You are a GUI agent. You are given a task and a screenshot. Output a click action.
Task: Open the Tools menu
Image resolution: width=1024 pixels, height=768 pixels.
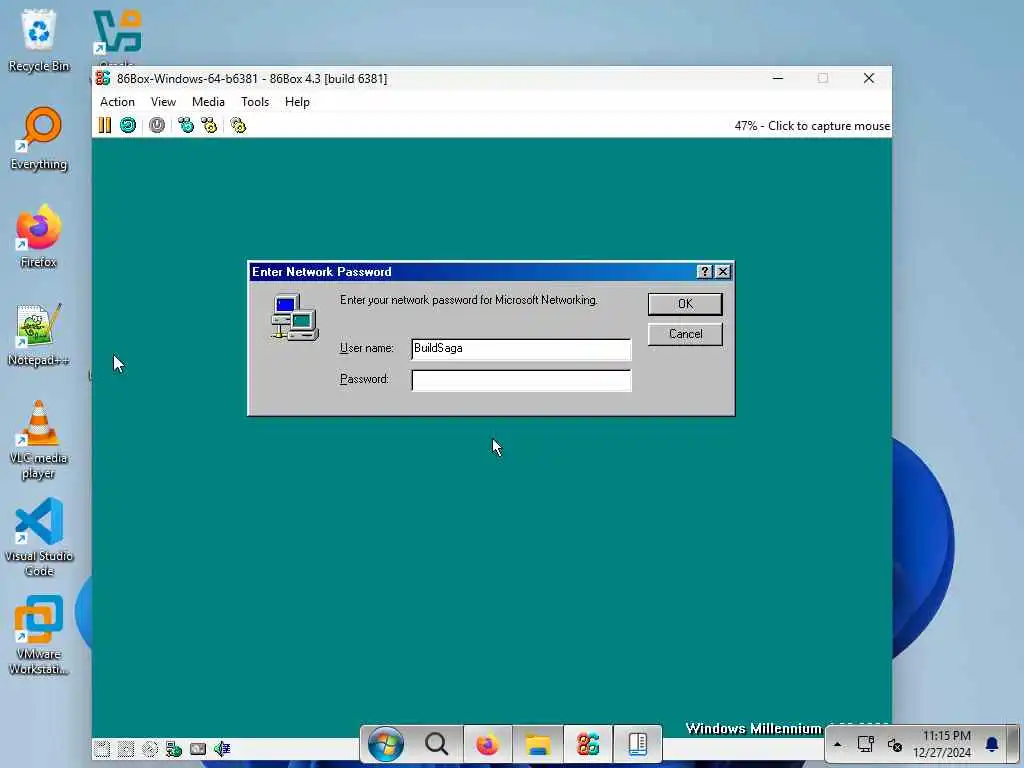(x=255, y=102)
